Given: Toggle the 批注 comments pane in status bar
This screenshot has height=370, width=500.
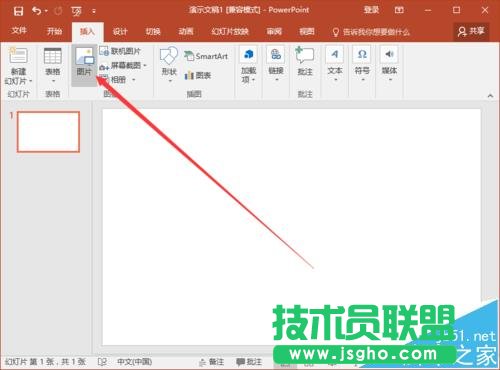Looking at the screenshot, I should point(249,362).
